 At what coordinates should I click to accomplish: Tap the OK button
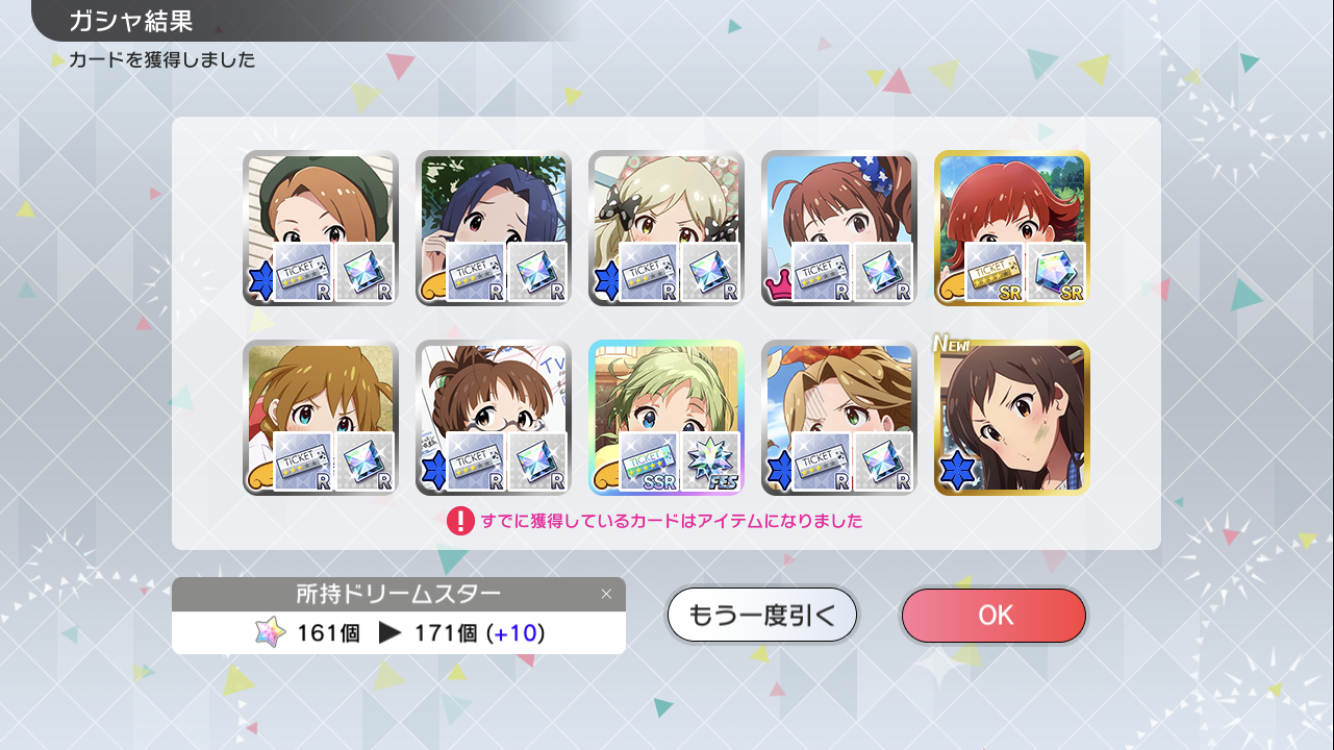(993, 615)
